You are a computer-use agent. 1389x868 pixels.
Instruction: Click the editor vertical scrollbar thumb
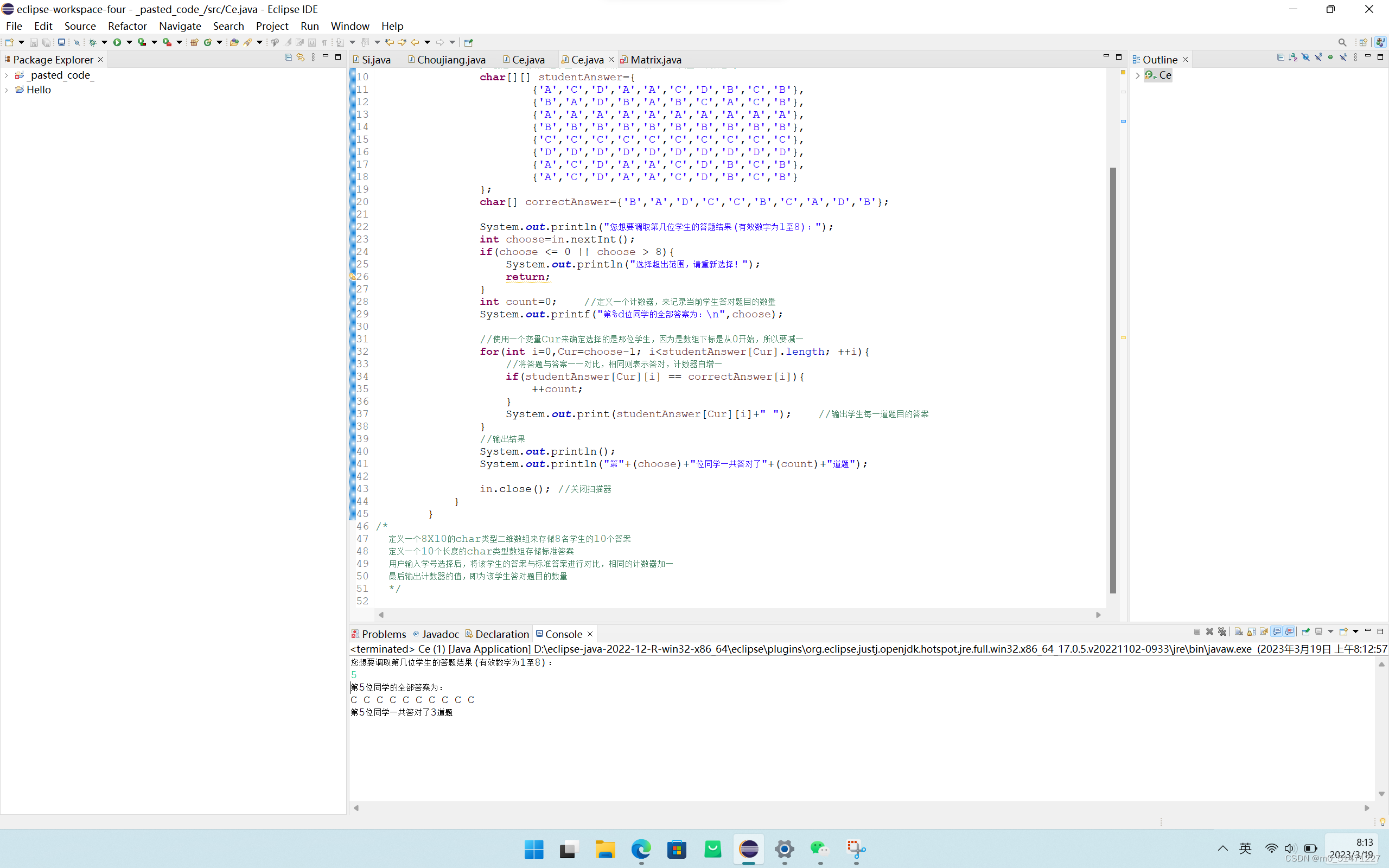[x=1113, y=379]
